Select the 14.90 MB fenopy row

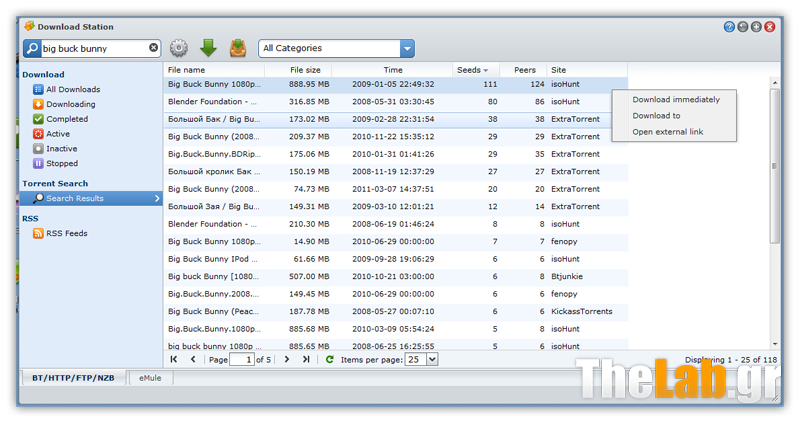tap(396, 241)
